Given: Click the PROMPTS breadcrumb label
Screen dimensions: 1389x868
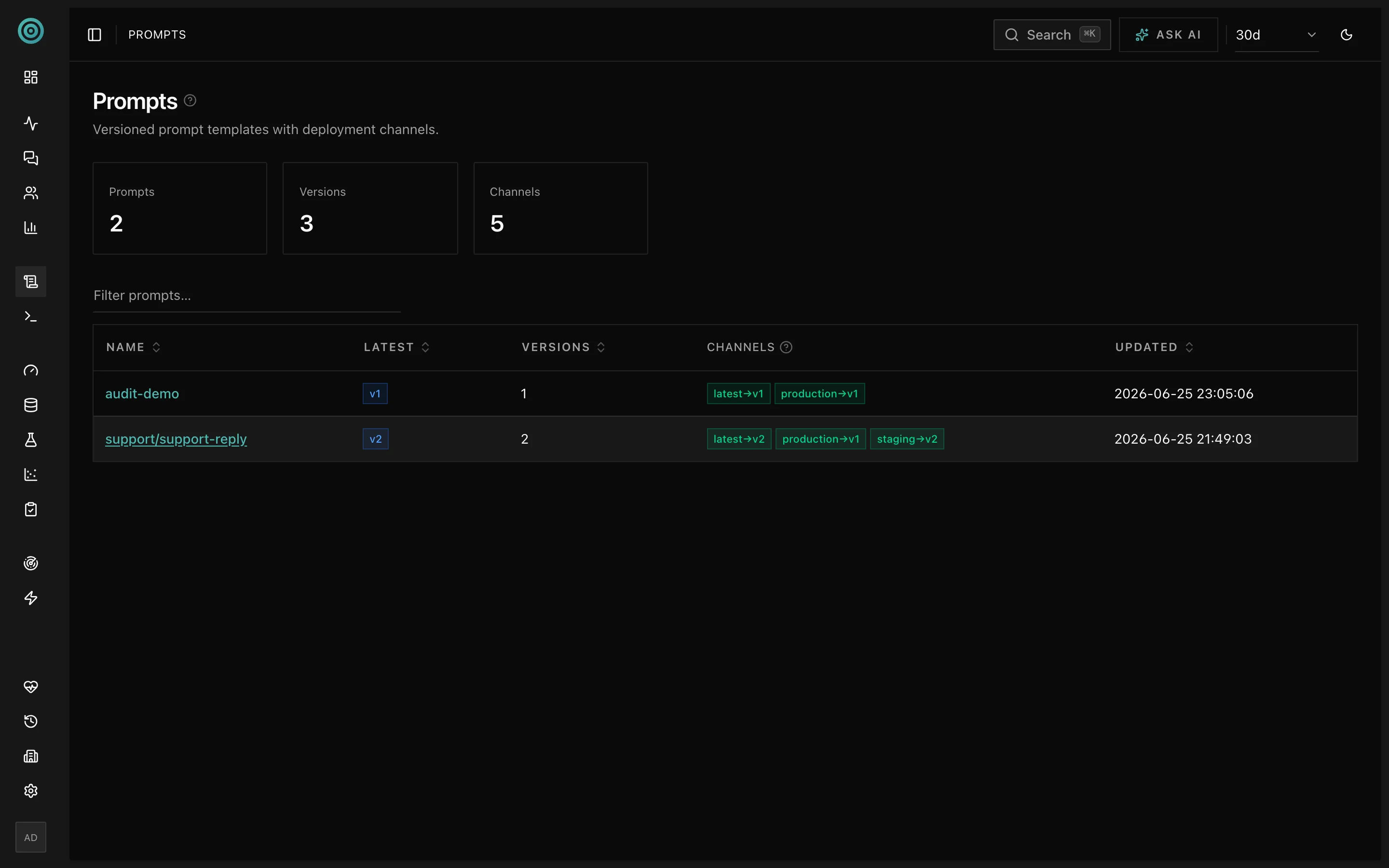Looking at the screenshot, I should click(x=157, y=34).
